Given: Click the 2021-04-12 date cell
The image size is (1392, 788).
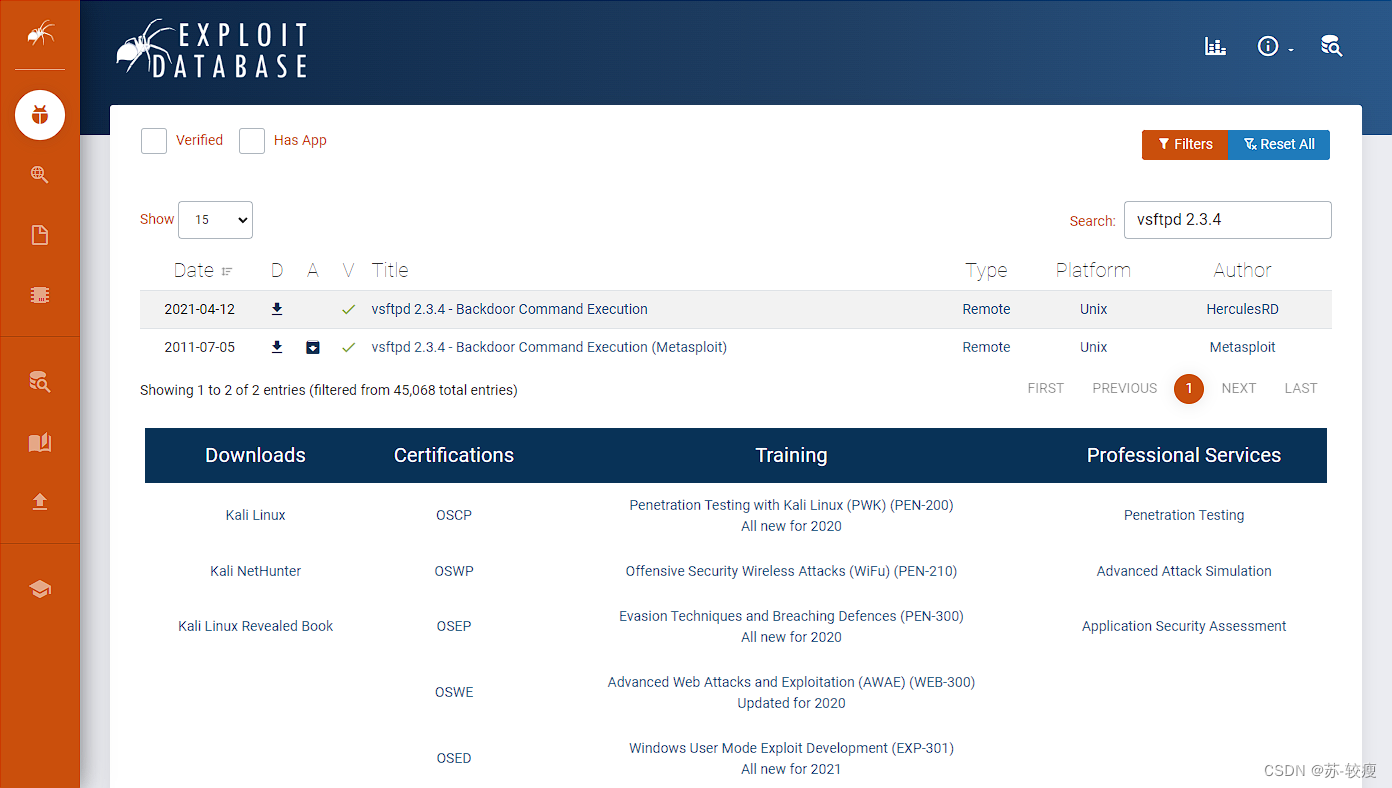Looking at the screenshot, I should (x=199, y=309).
